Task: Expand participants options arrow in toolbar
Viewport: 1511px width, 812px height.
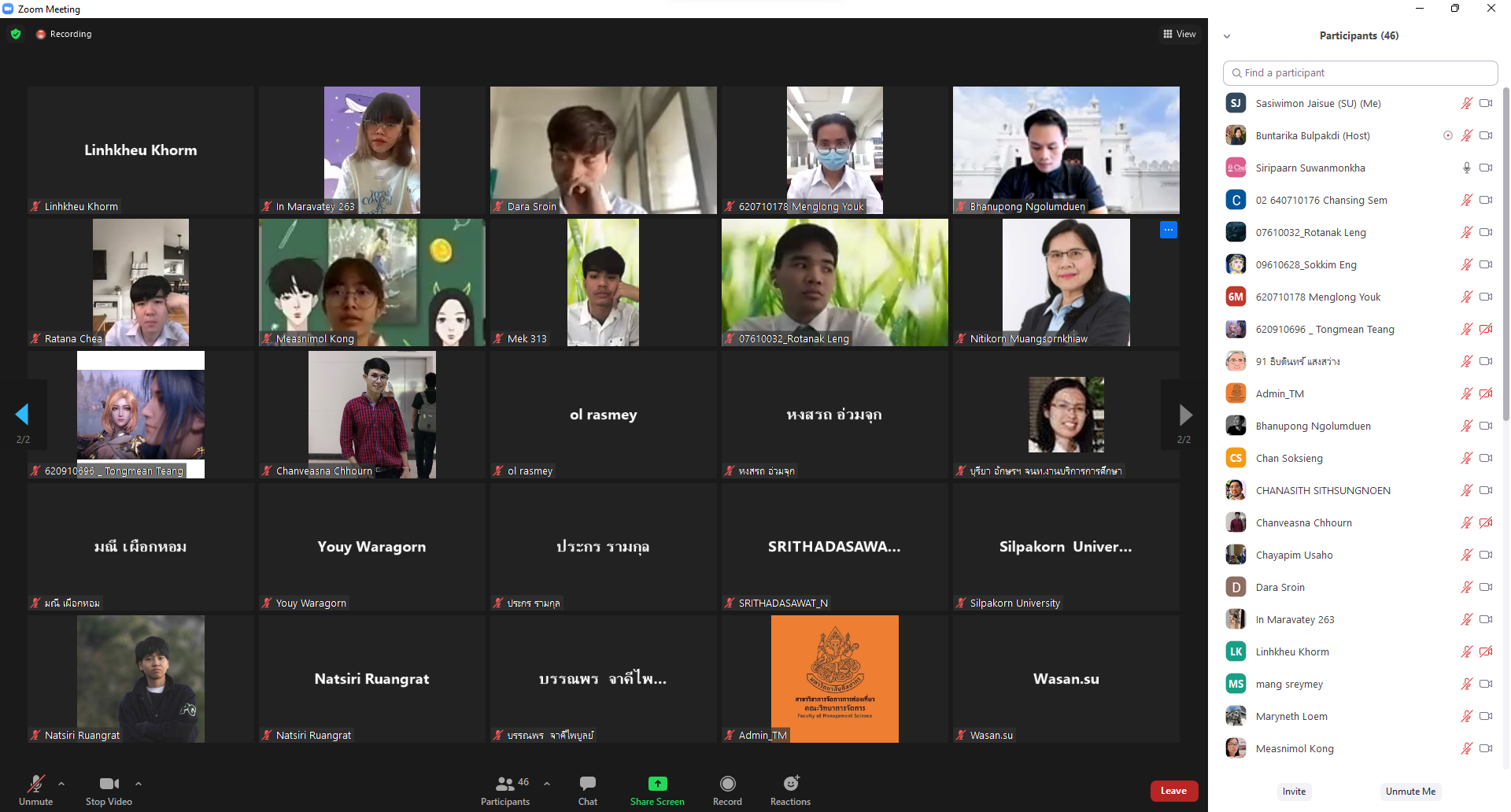Action: tap(547, 784)
